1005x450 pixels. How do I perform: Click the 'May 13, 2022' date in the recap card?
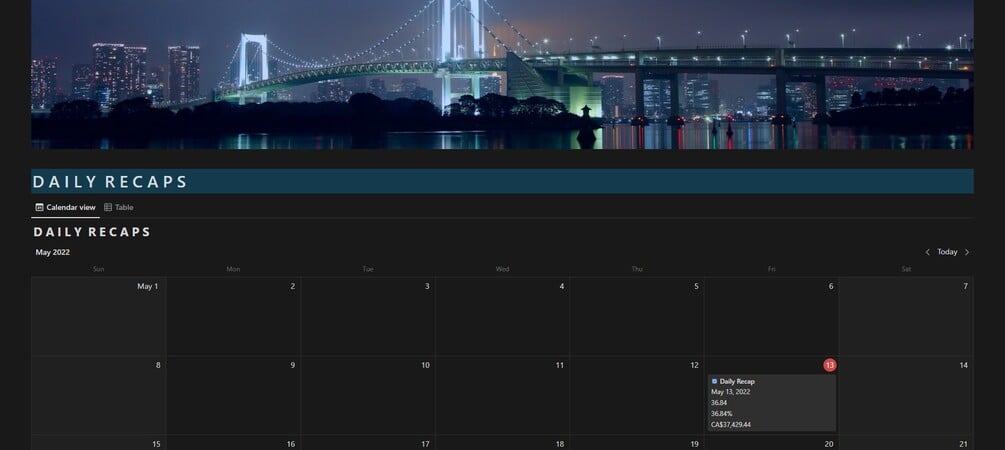(x=730, y=392)
